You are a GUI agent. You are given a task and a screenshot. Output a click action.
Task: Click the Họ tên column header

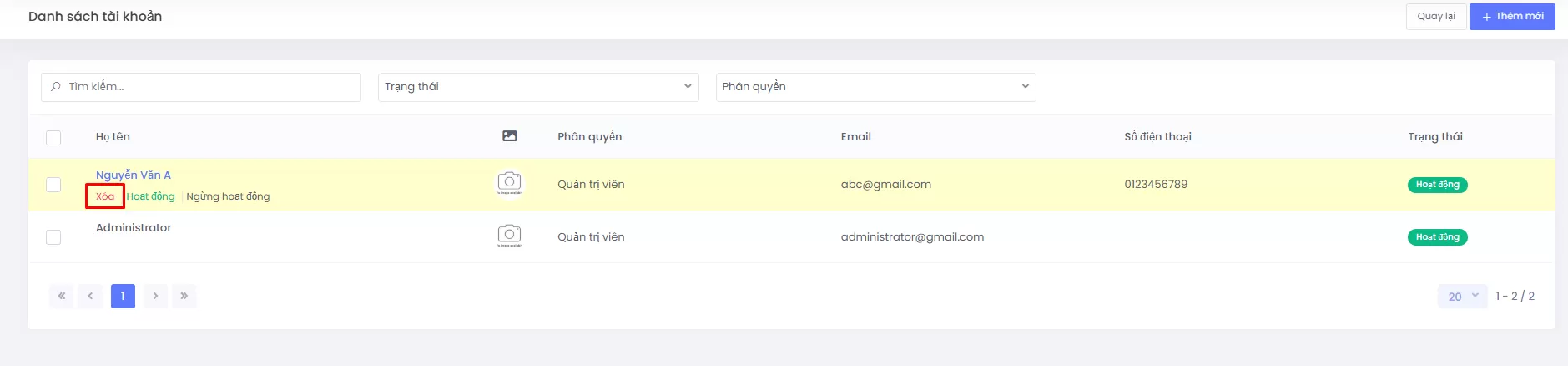point(113,137)
